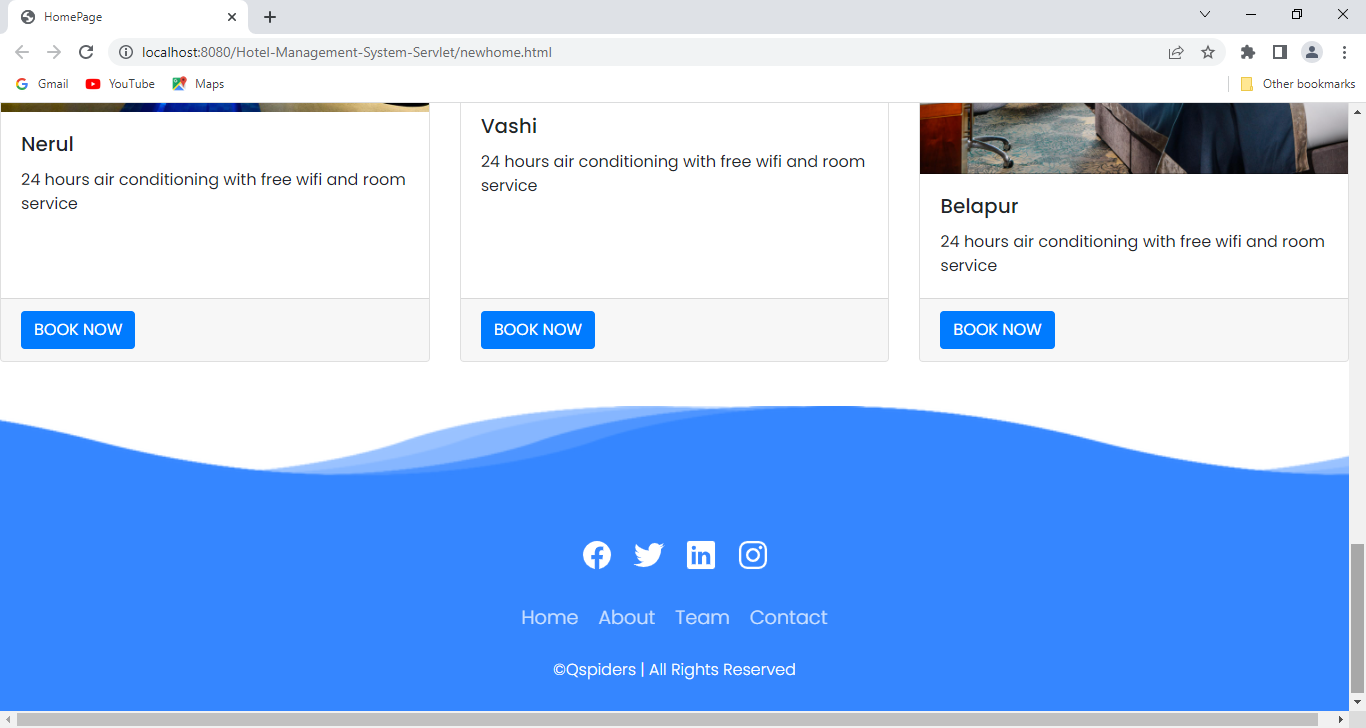
Task: View site information icon in address bar
Action: point(126,52)
